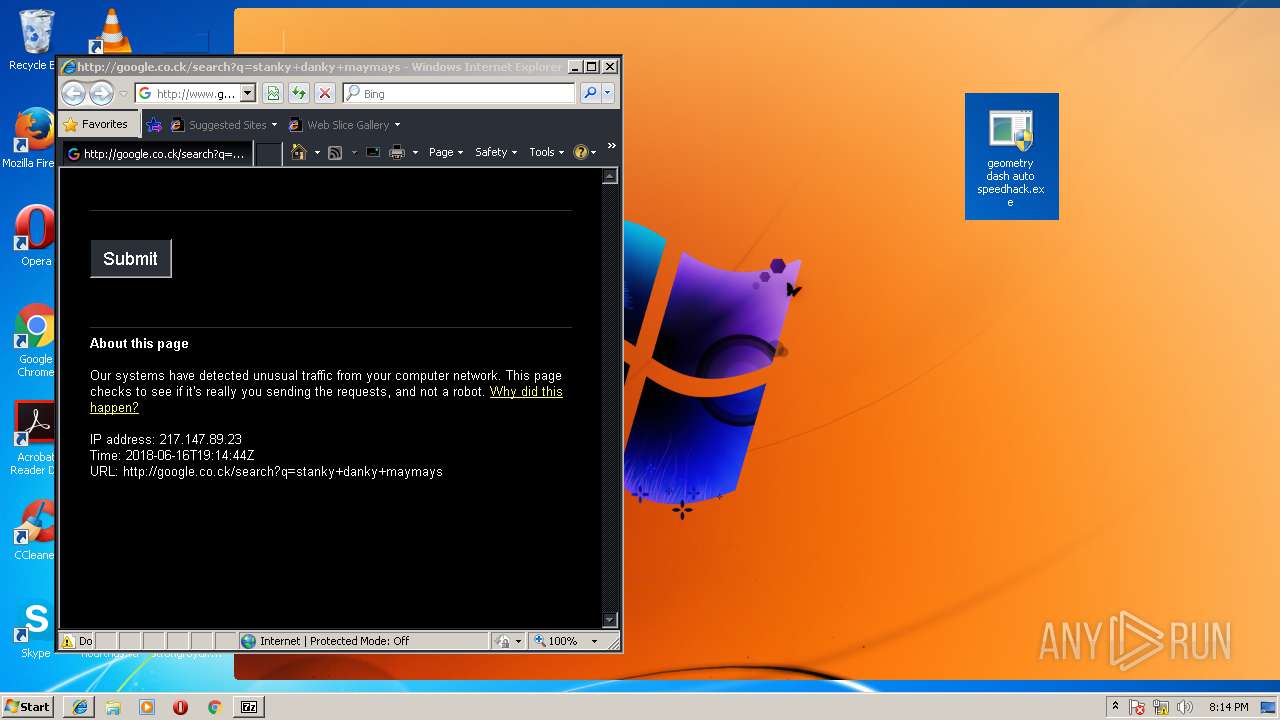Select the IP address line text

166,439
